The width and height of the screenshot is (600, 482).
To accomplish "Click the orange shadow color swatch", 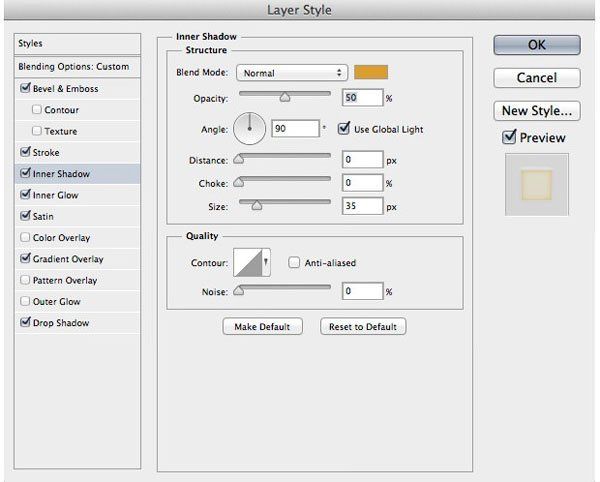I will click(x=371, y=72).
